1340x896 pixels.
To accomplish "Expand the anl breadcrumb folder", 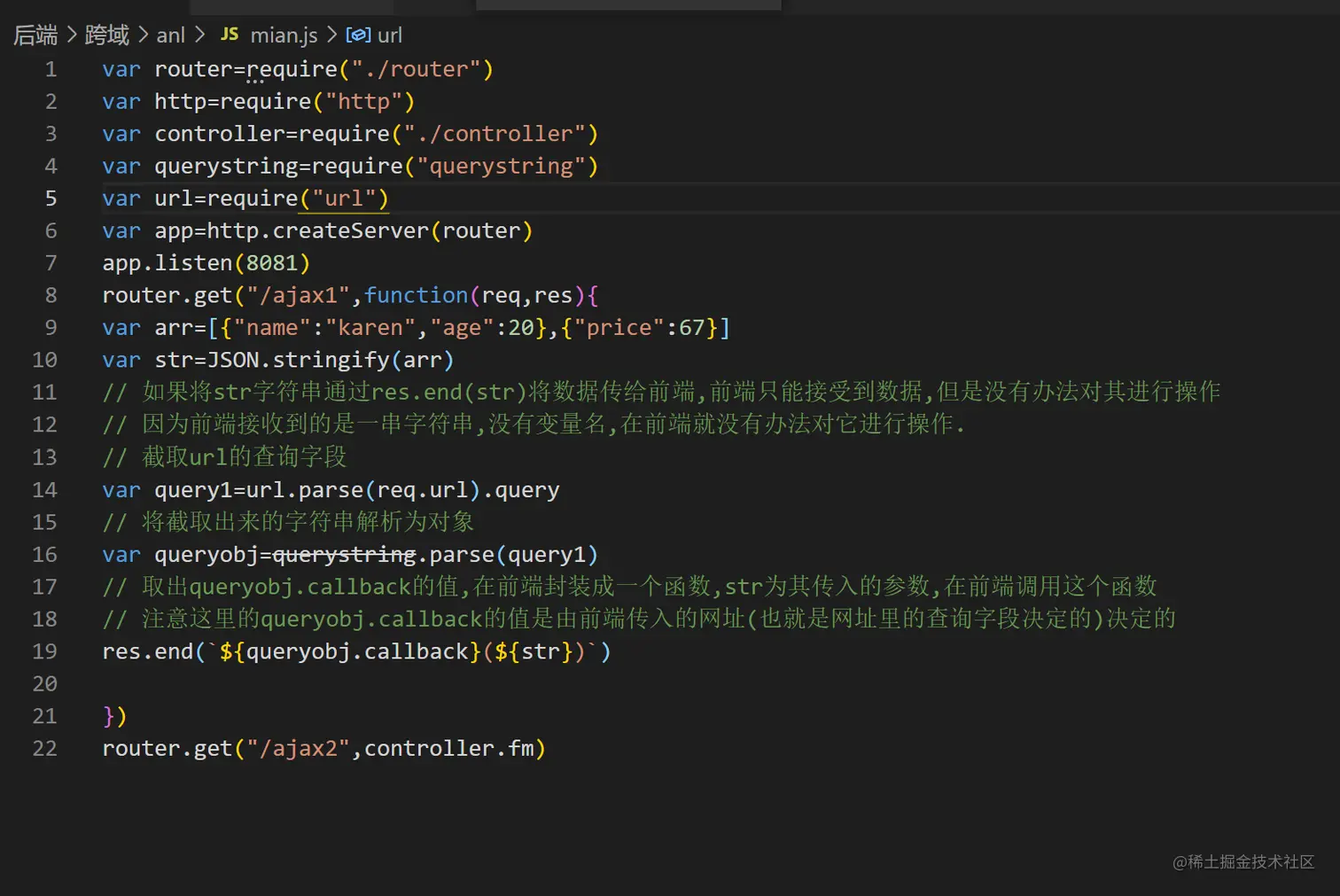I will point(171,35).
